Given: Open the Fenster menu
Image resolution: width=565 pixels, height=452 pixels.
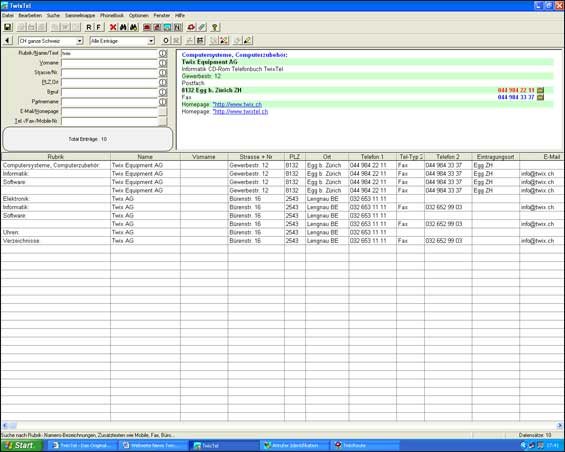Looking at the screenshot, I should (162, 15).
